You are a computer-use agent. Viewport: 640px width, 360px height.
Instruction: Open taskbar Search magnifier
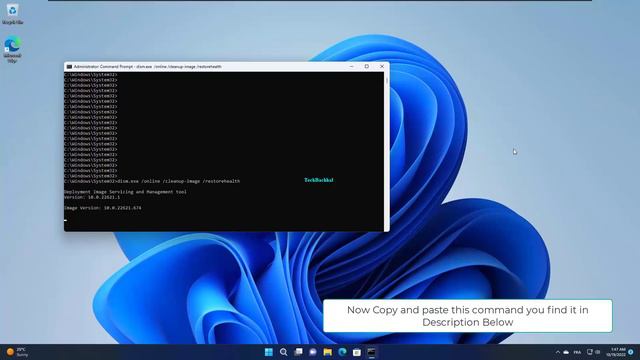tap(283, 352)
